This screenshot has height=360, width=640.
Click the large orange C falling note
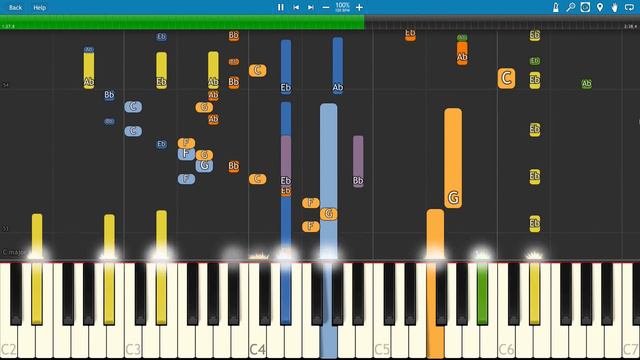tap(506, 78)
